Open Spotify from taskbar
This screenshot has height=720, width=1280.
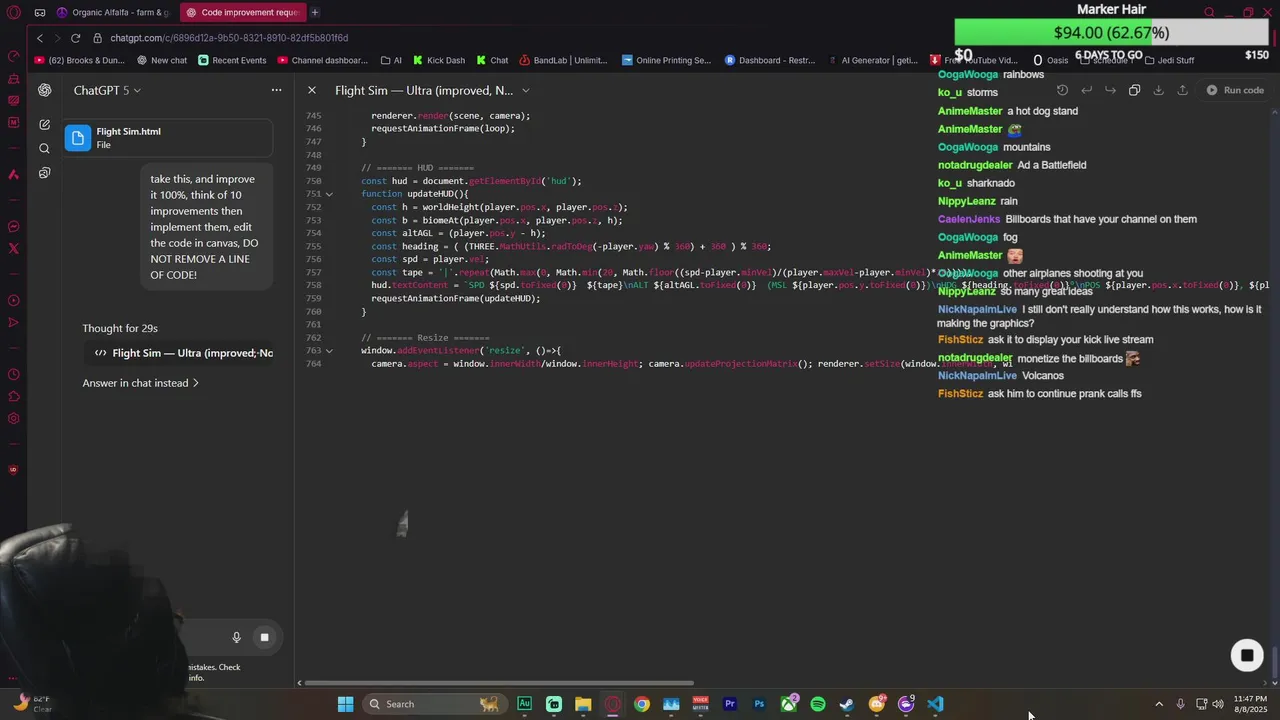tap(818, 704)
